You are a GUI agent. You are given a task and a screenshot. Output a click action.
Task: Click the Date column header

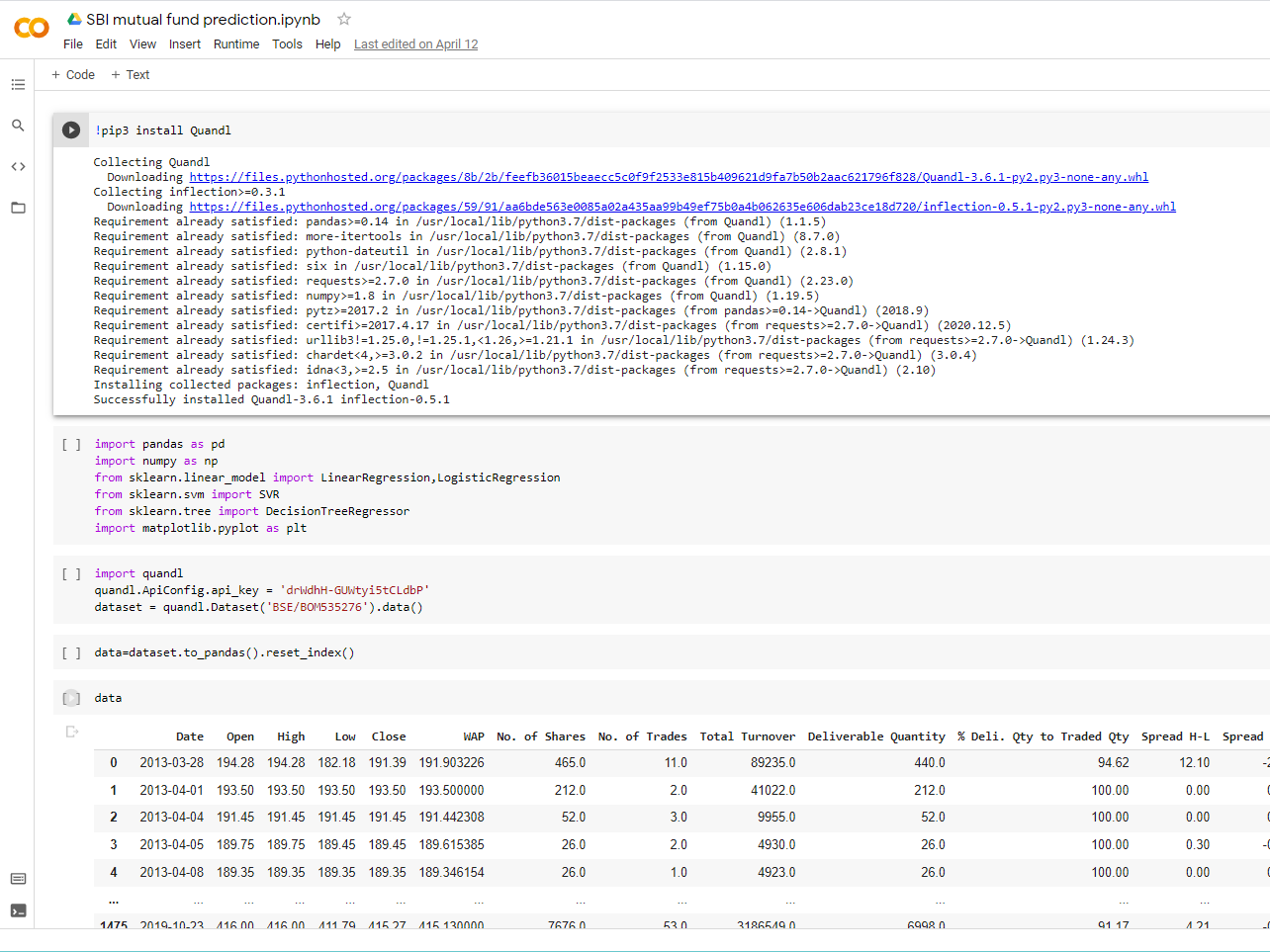(190, 736)
